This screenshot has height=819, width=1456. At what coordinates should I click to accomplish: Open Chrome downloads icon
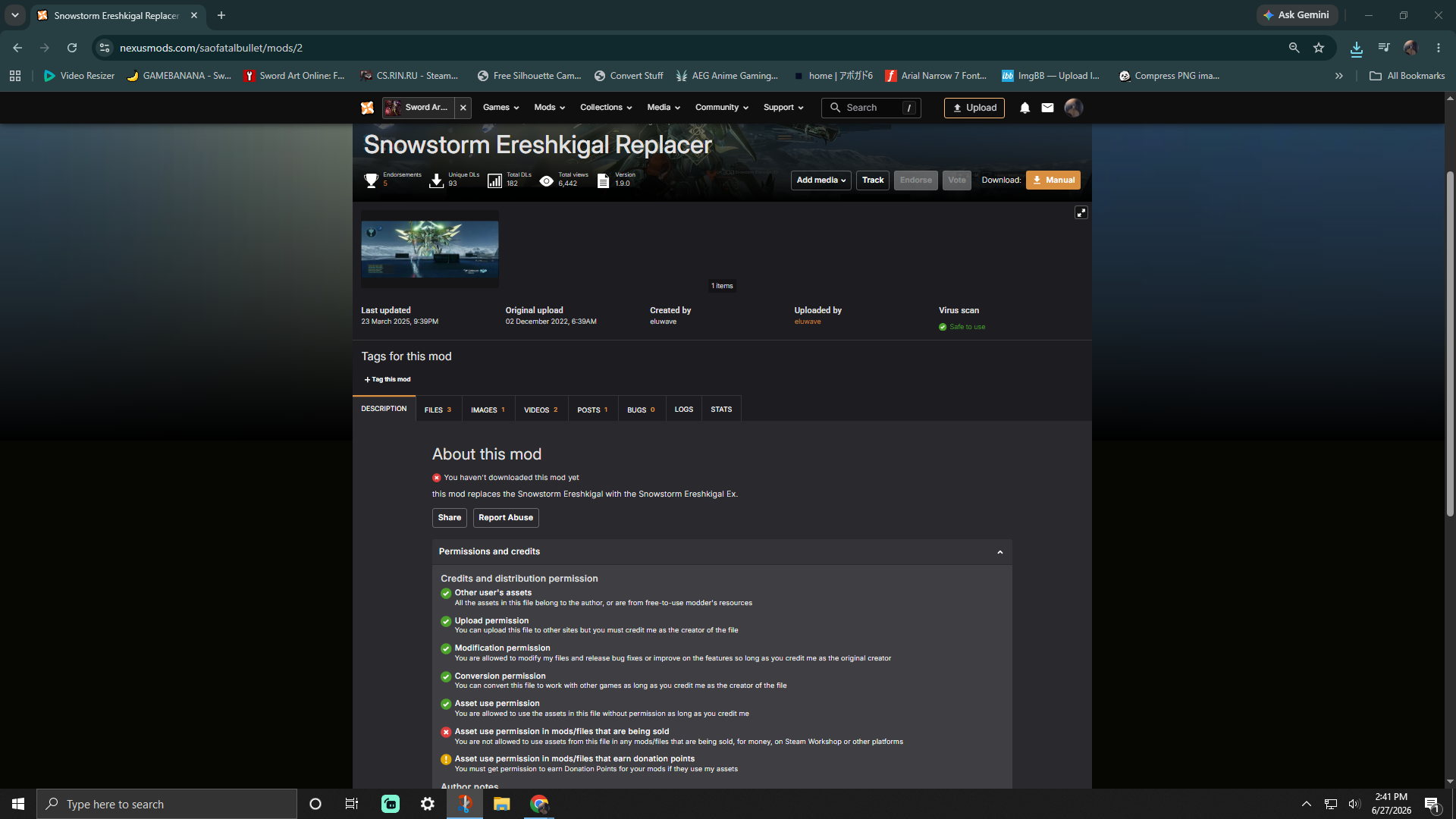point(1357,48)
